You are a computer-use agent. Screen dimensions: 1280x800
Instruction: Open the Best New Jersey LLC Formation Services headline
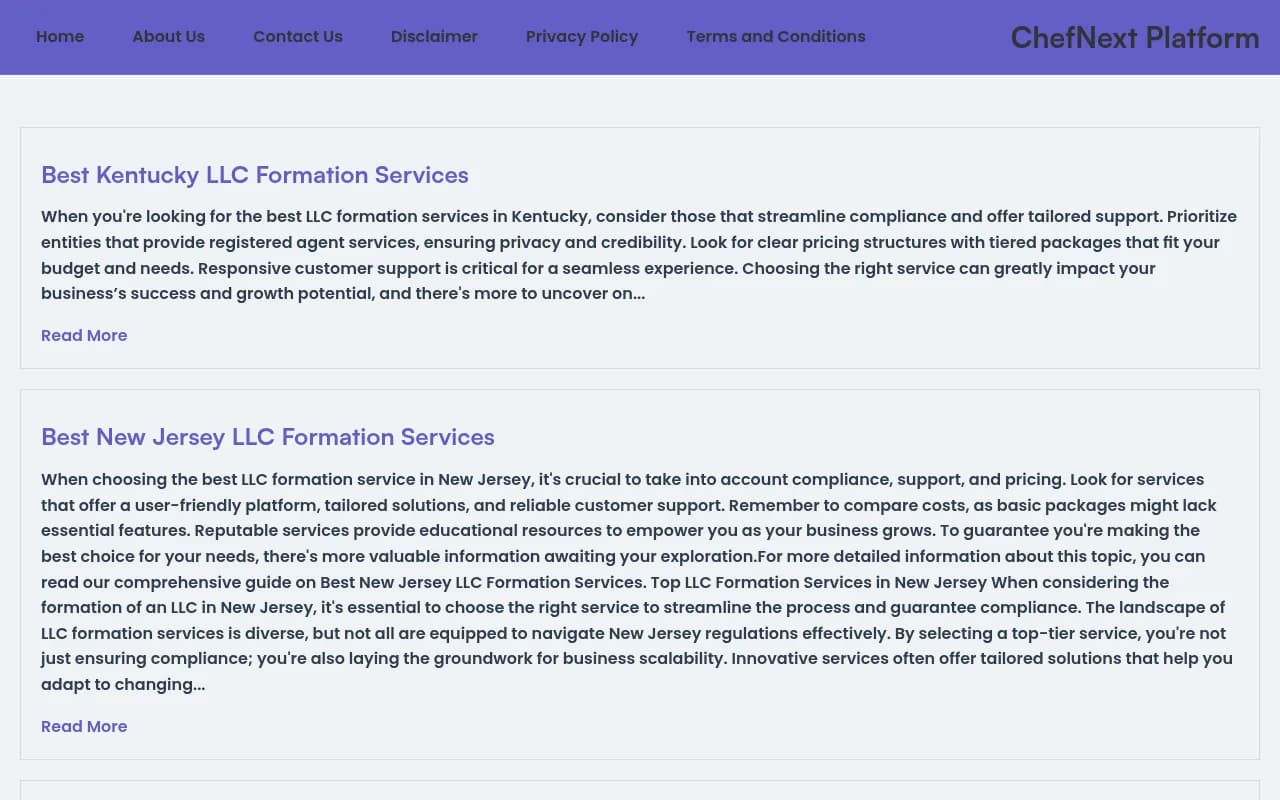click(268, 437)
